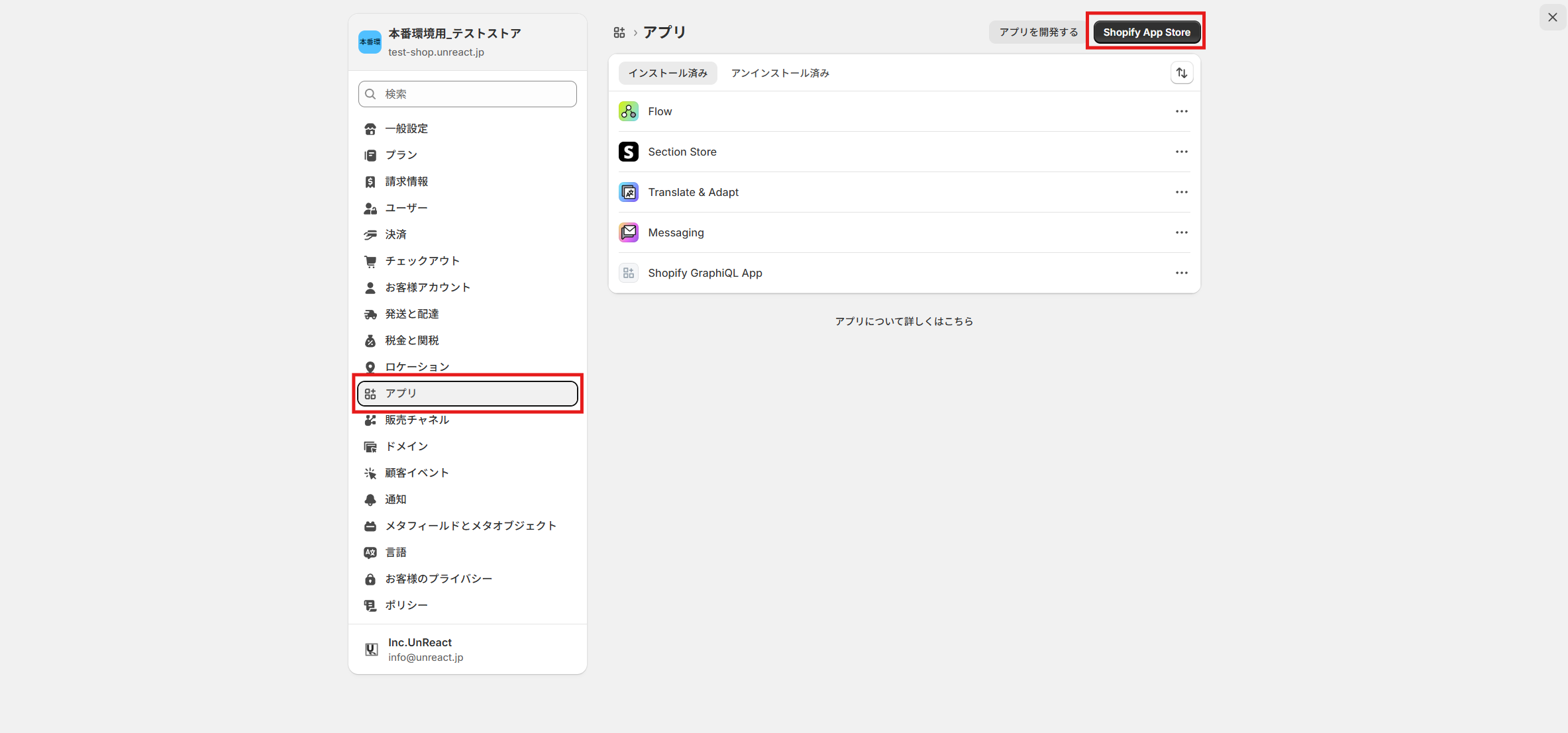Switch to the アンインストール済み tab
Image resolution: width=1568 pixels, height=733 pixels.
point(779,73)
